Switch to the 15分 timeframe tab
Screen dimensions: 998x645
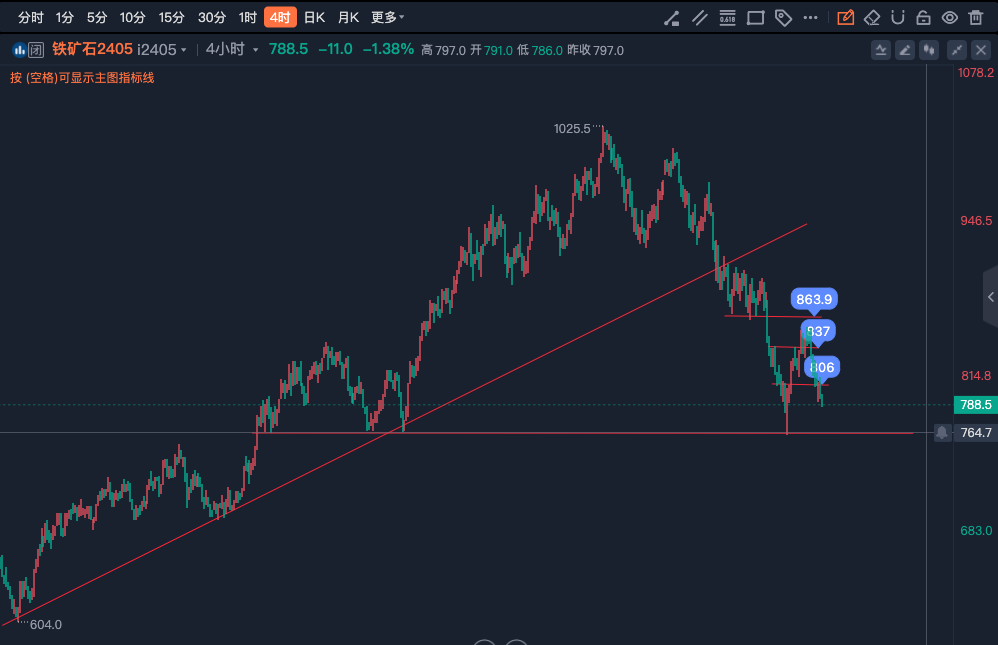[x=171, y=18]
